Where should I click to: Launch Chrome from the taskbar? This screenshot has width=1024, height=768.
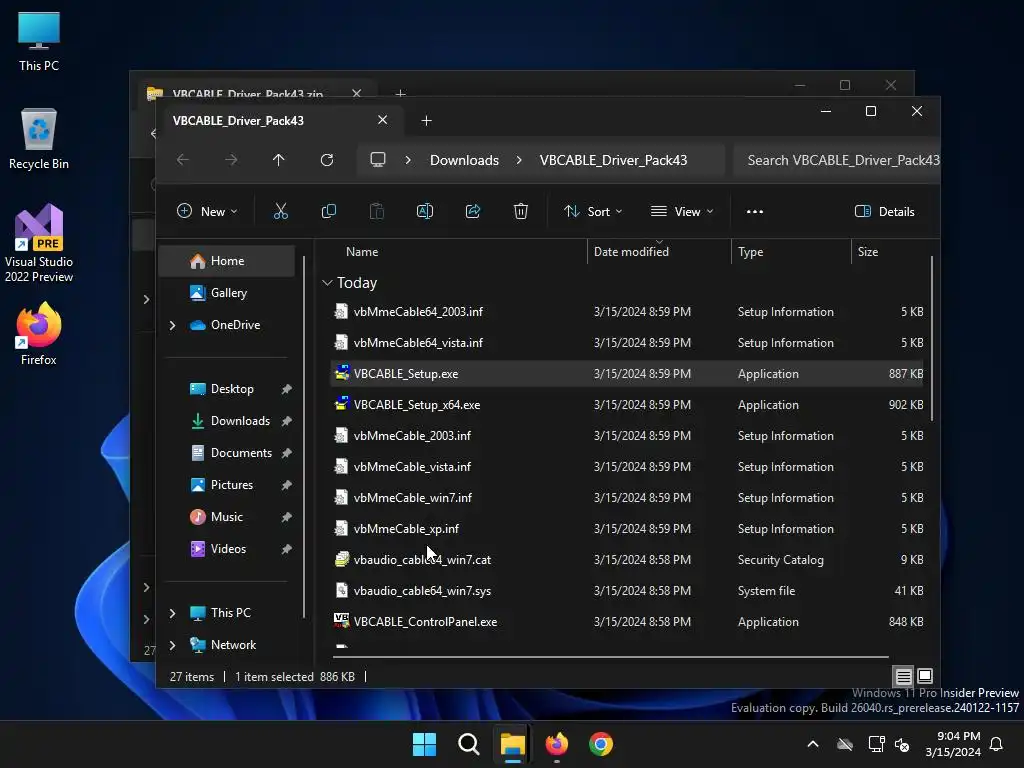[x=601, y=744]
